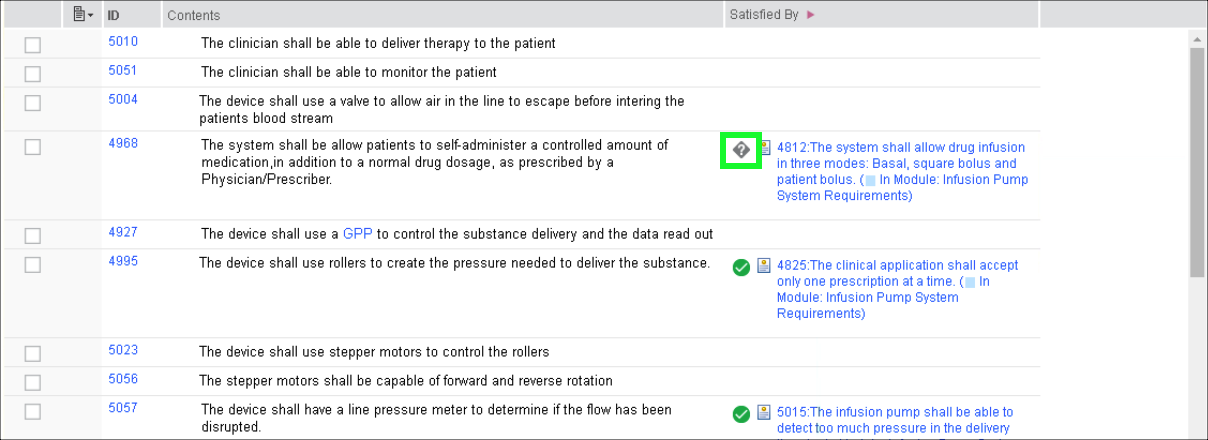This screenshot has width=1208, height=440.
Task: Sort by the ID column header
Action: coord(114,15)
